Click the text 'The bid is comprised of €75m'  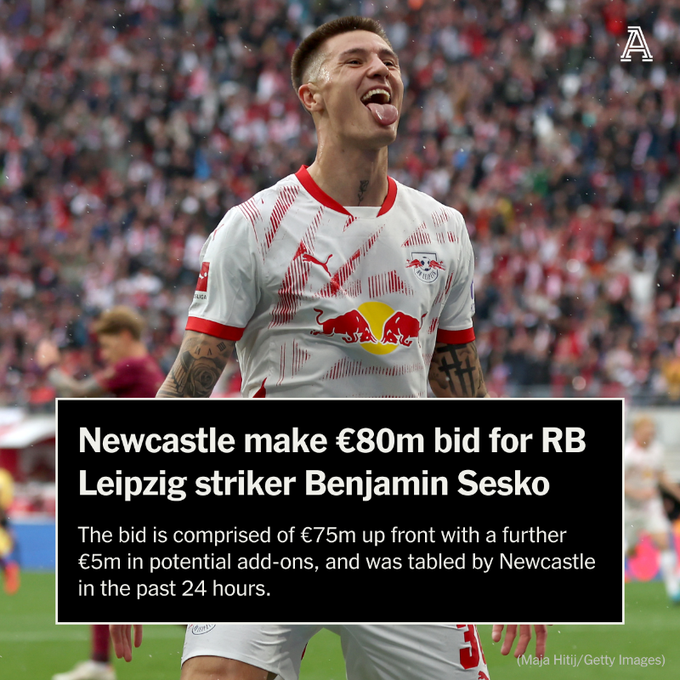pyautogui.click(x=216, y=535)
